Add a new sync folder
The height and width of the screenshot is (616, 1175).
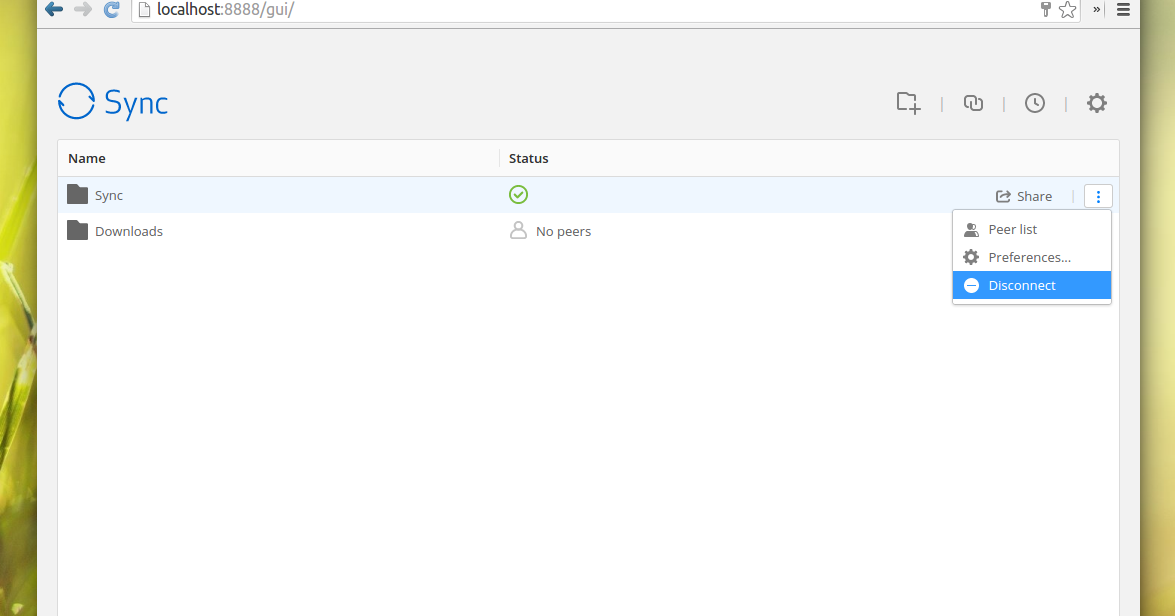click(907, 103)
